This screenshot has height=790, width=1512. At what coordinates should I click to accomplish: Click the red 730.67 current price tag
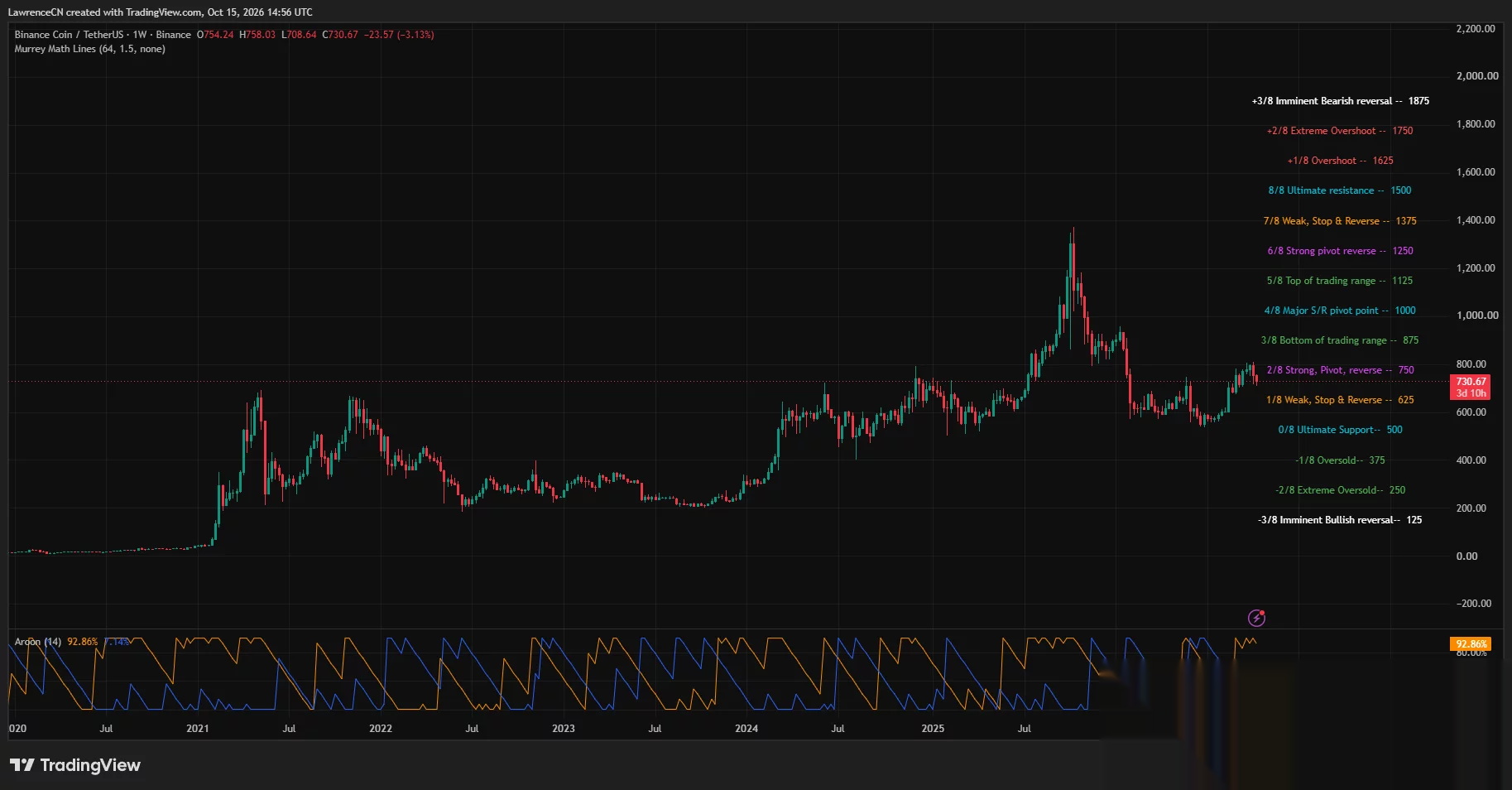pyautogui.click(x=1471, y=388)
